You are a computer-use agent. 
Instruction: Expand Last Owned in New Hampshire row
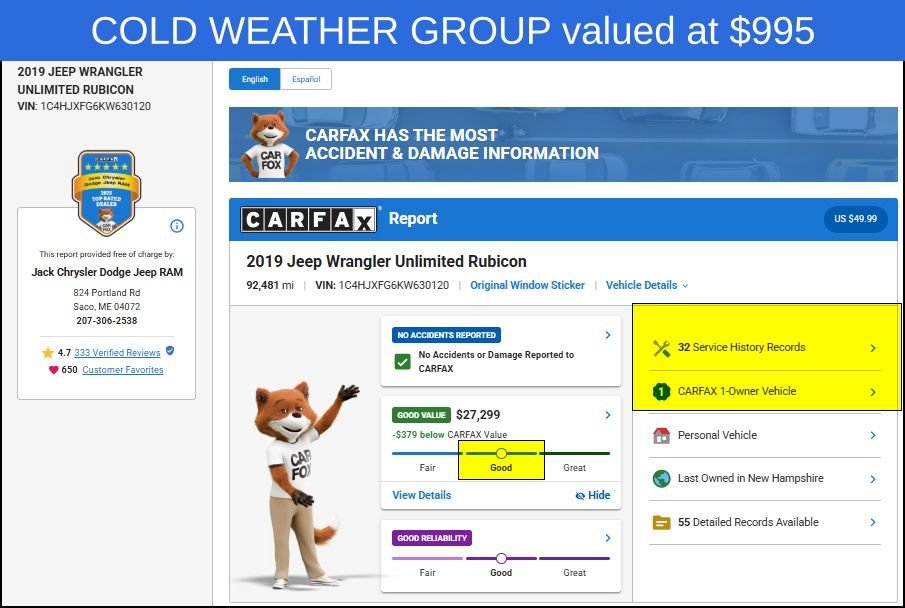(x=765, y=479)
